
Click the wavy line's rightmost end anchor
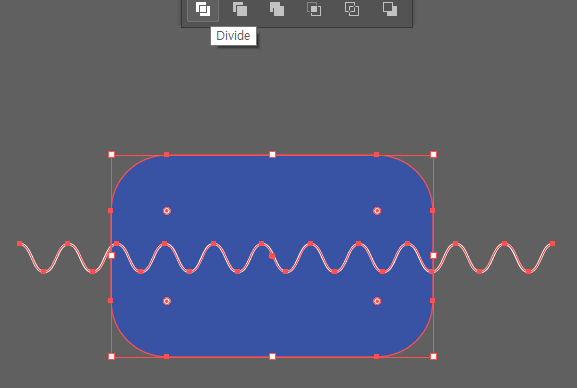click(552, 244)
